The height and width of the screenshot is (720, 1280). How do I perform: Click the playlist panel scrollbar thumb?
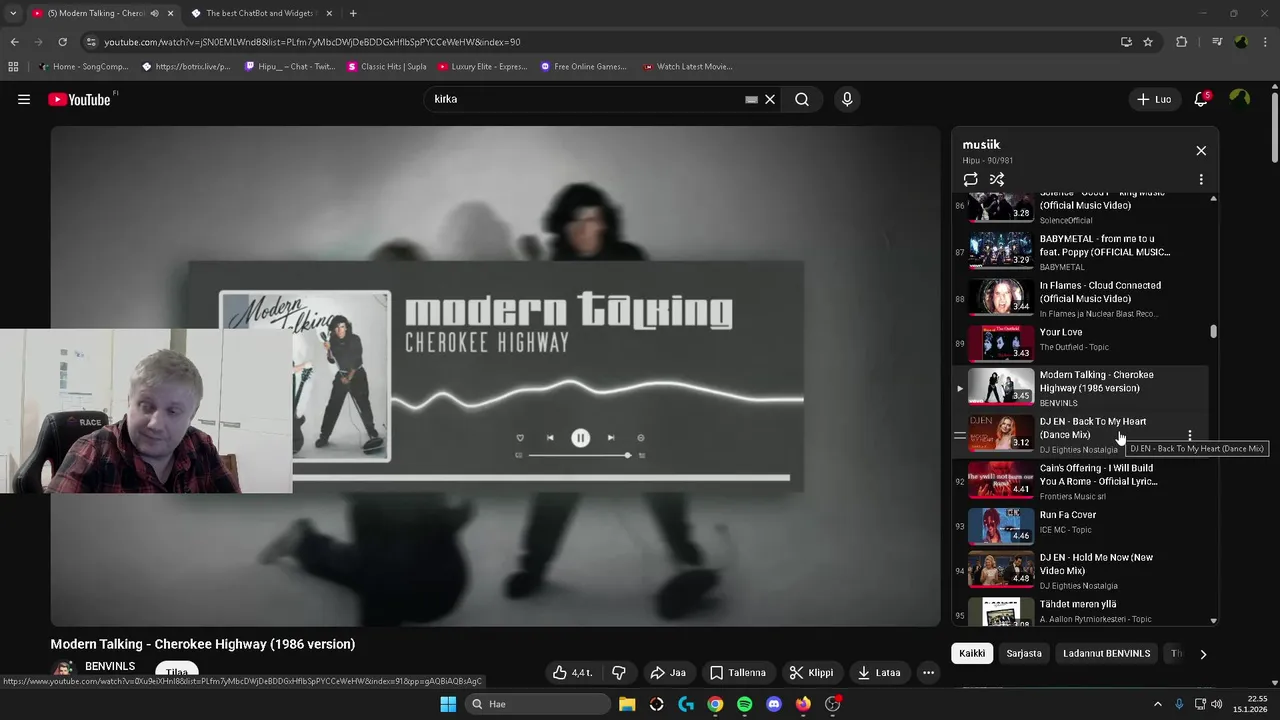click(x=1214, y=331)
